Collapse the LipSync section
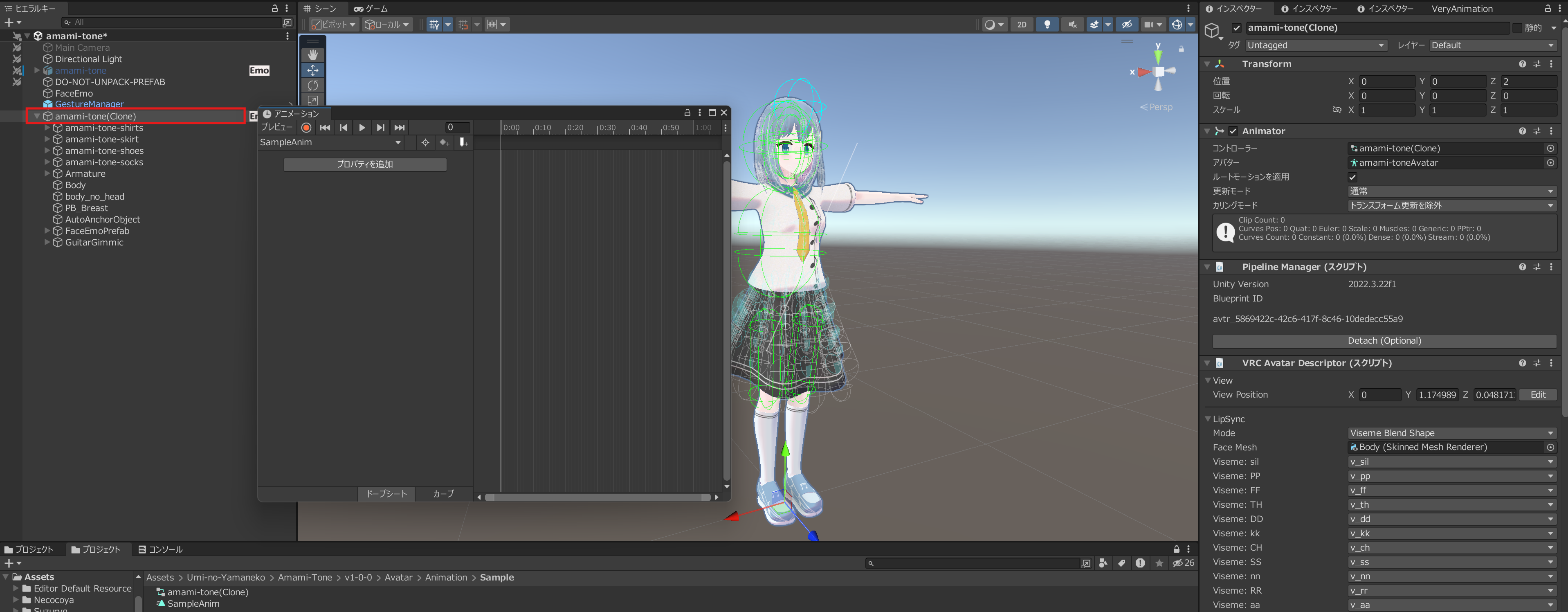This screenshot has height=612, width=1568. [x=1208, y=419]
